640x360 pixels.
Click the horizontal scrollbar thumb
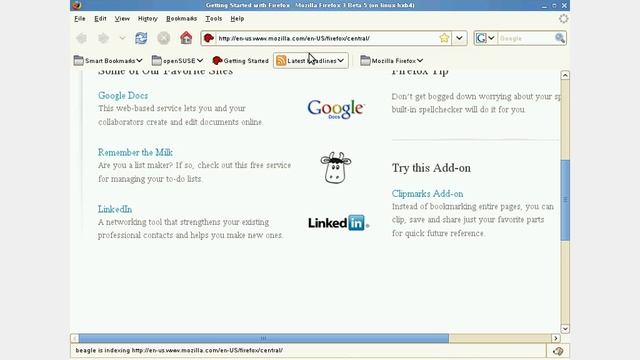pyautogui.click(x=264, y=338)
